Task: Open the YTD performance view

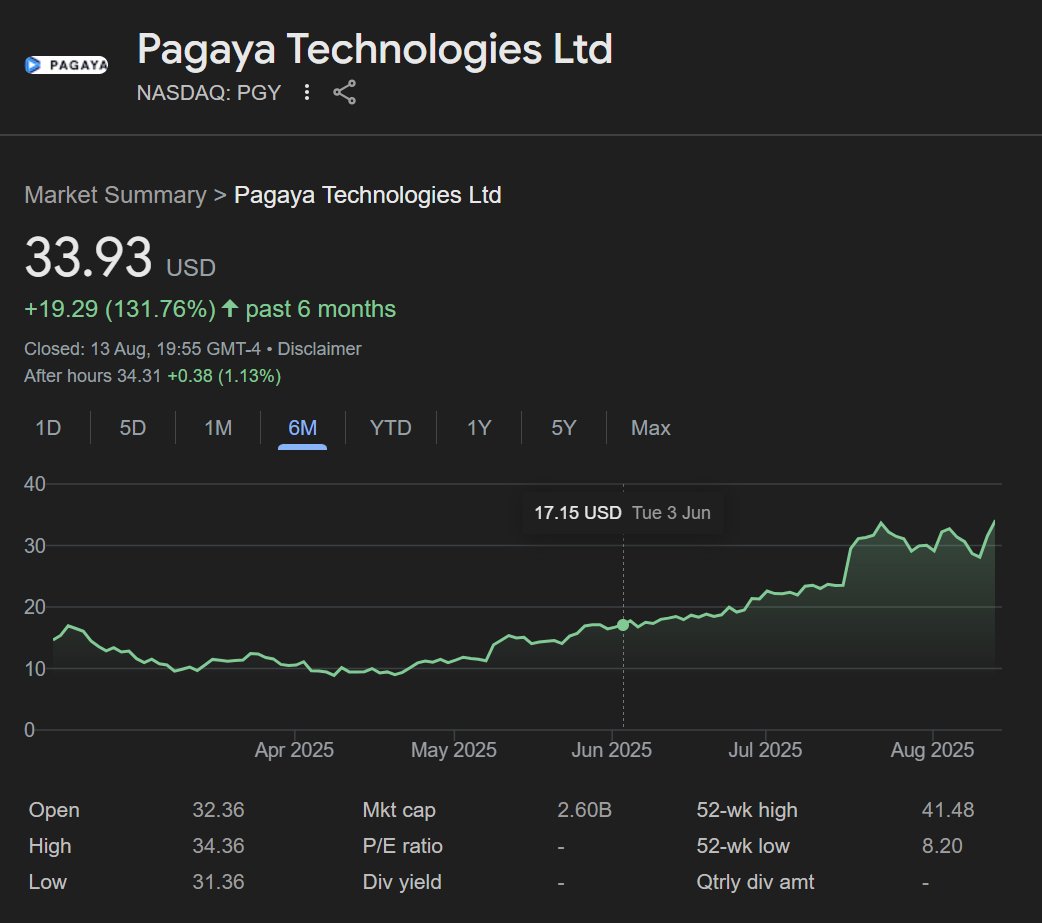Action: click(390, 428)
